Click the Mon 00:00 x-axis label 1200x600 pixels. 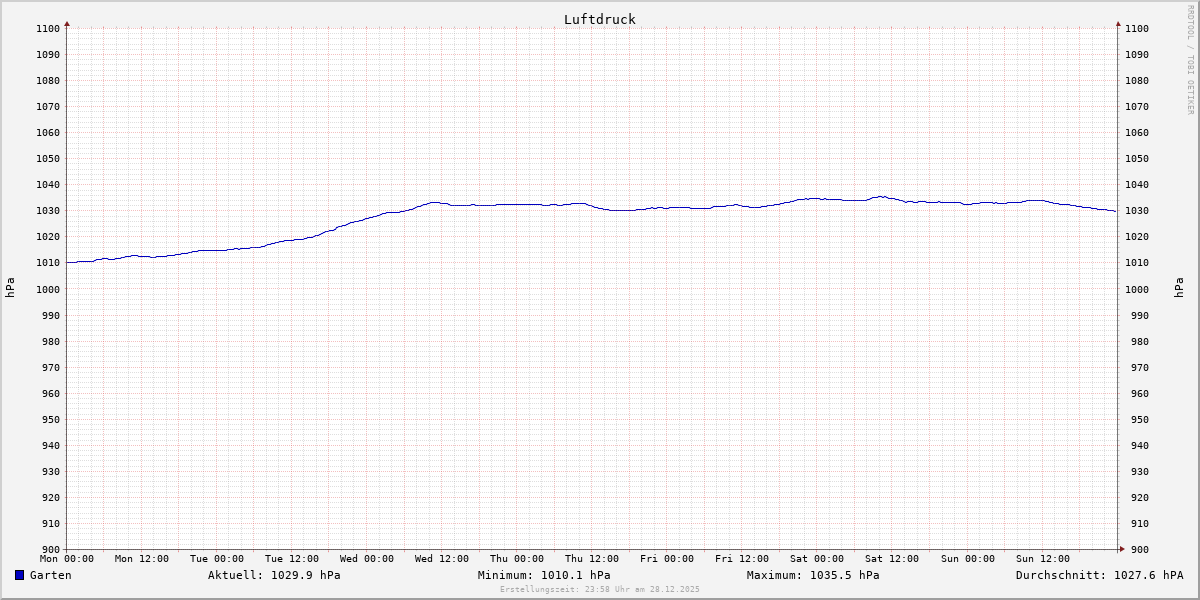click(67, 559)
